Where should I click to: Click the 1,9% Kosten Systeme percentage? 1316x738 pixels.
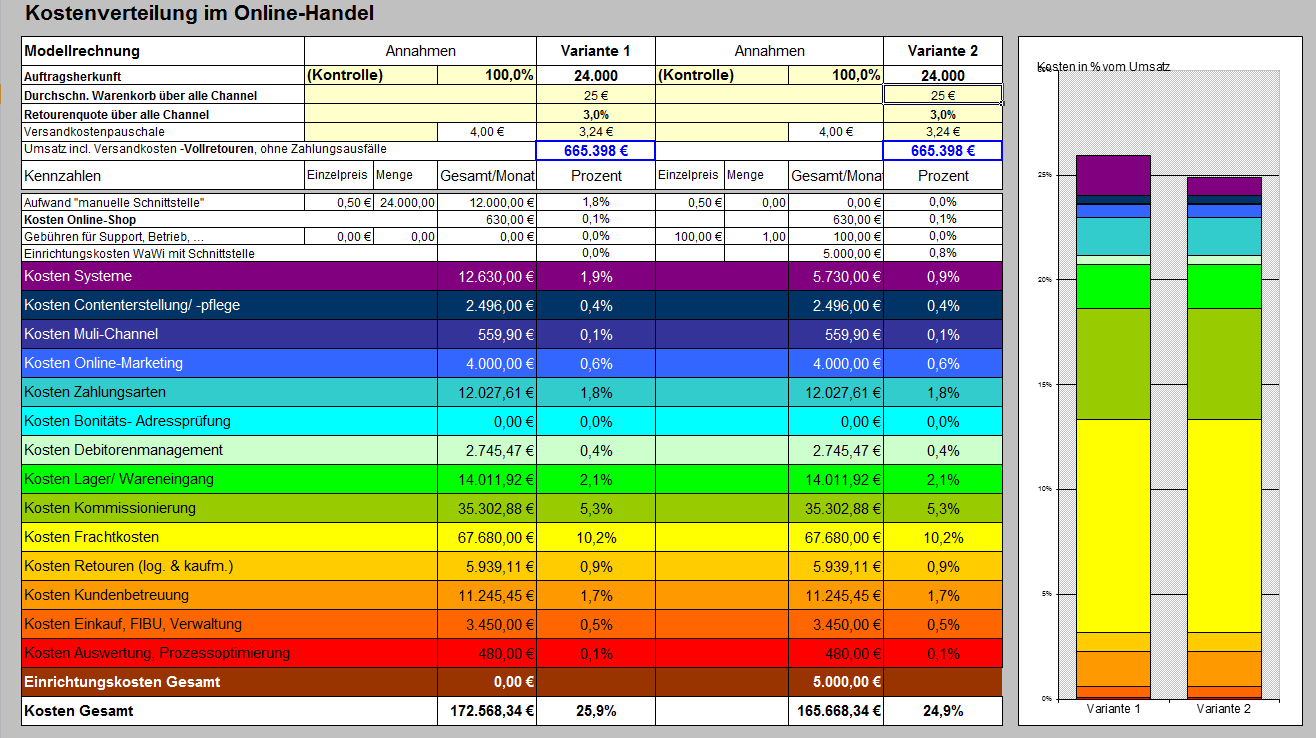pyautogui.click(x=596, y=276)
